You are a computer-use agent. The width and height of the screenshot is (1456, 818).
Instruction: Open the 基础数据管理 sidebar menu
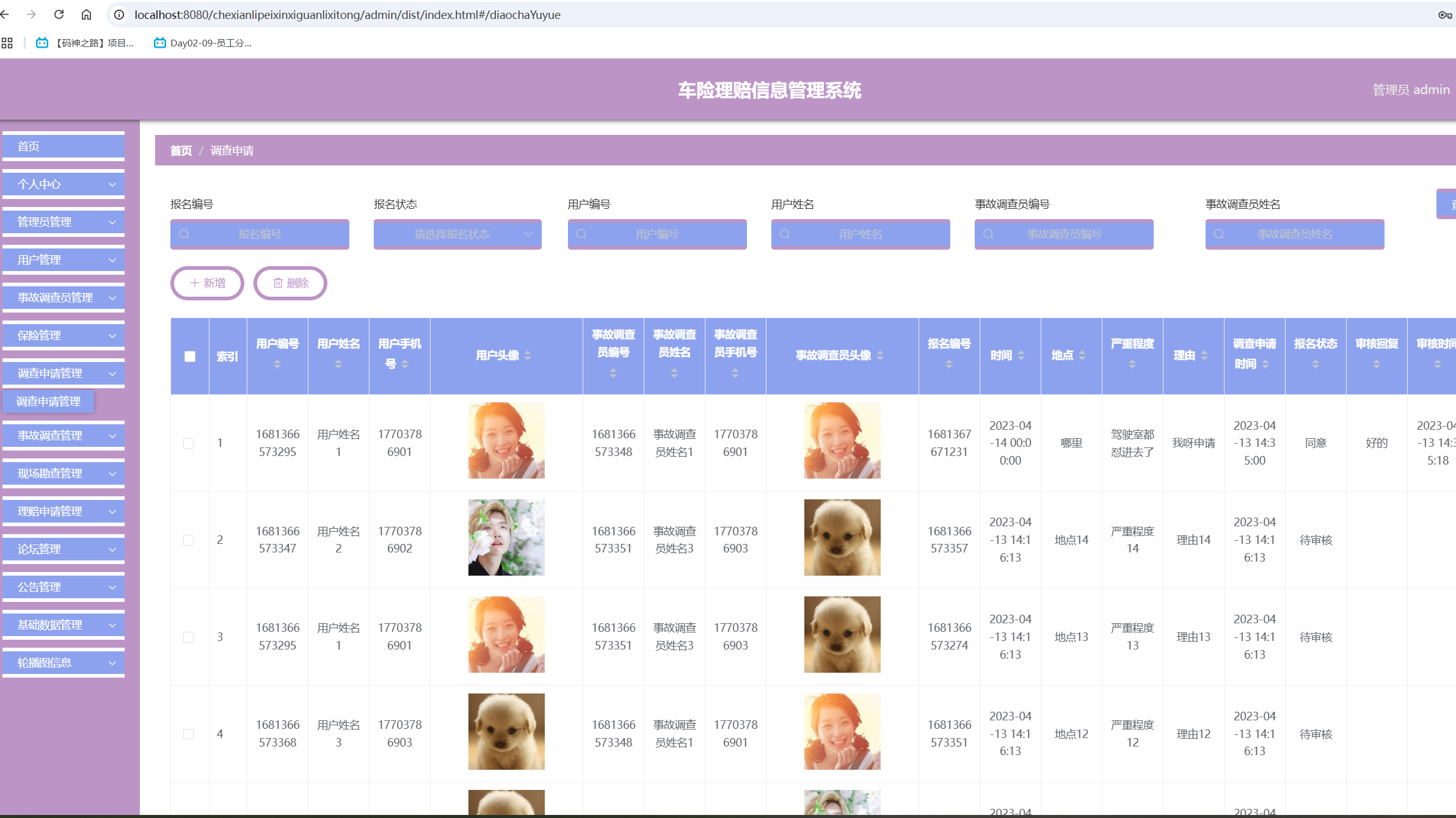[x=64, y=624]
